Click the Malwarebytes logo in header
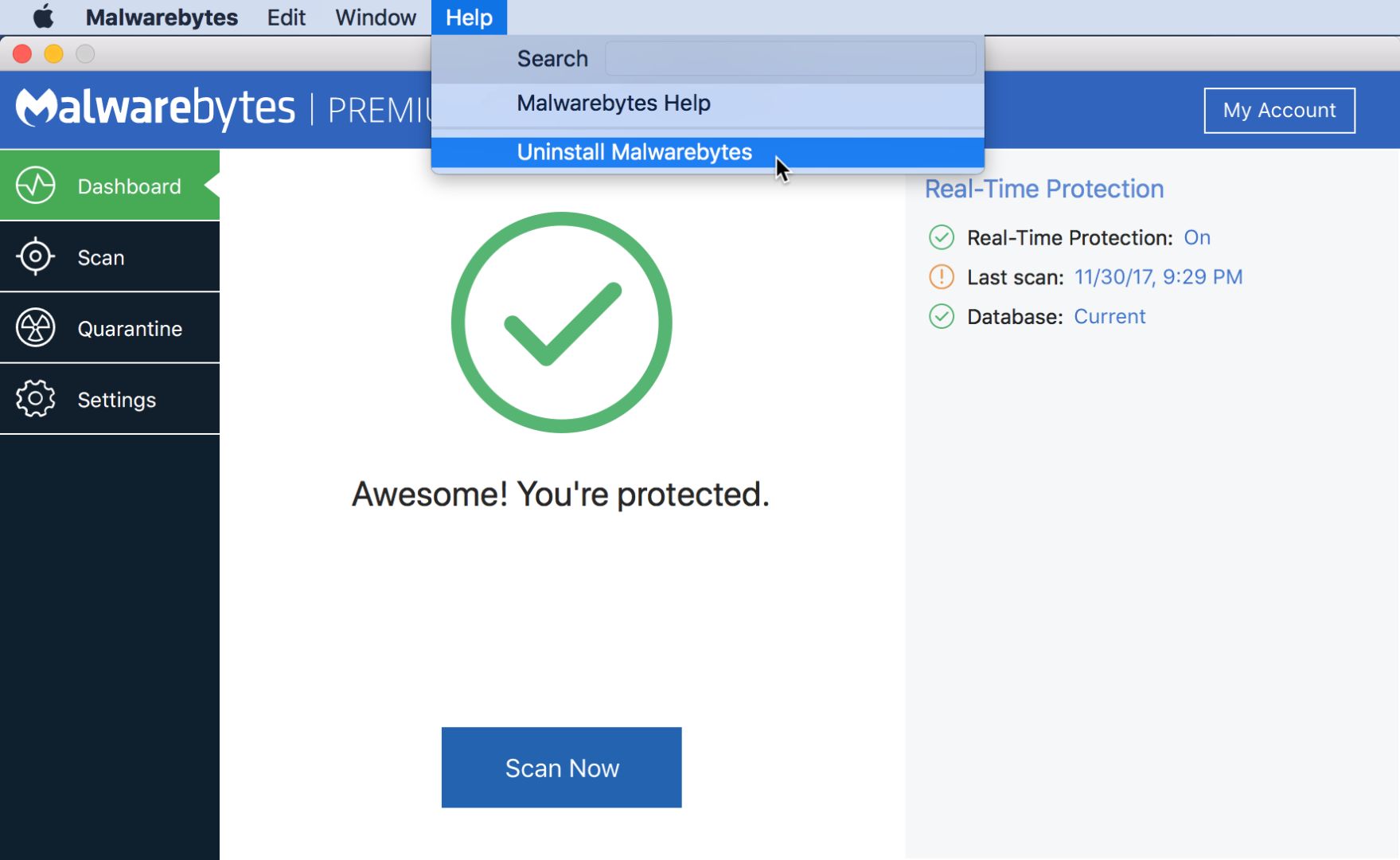This screenshot has width=1400, height=860. (x=155, y=108)
